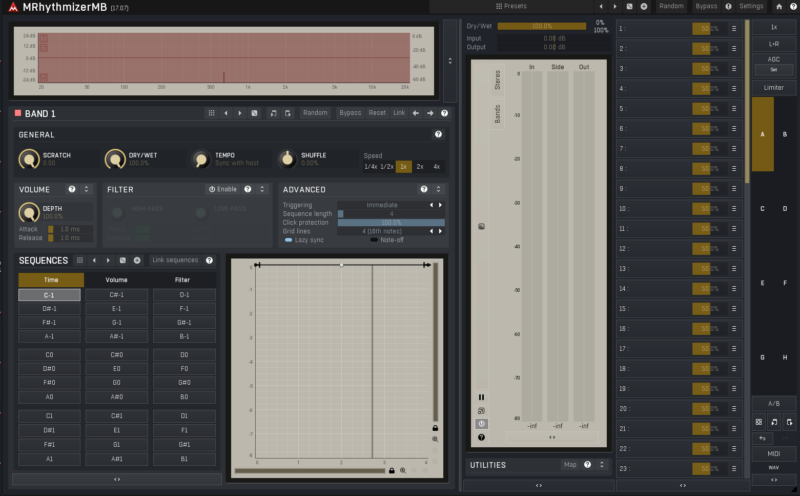Open the Presets dropdown in top bar
The width and height of the screenshot is (800, 496).
510,6
